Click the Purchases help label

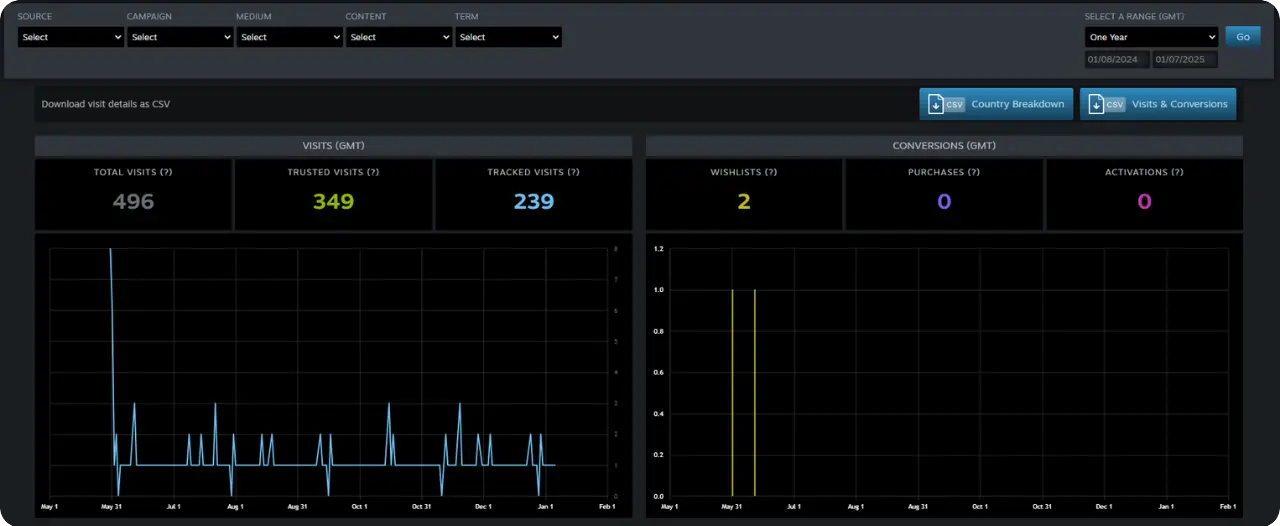pyautogui.click(x=944, y=172)
